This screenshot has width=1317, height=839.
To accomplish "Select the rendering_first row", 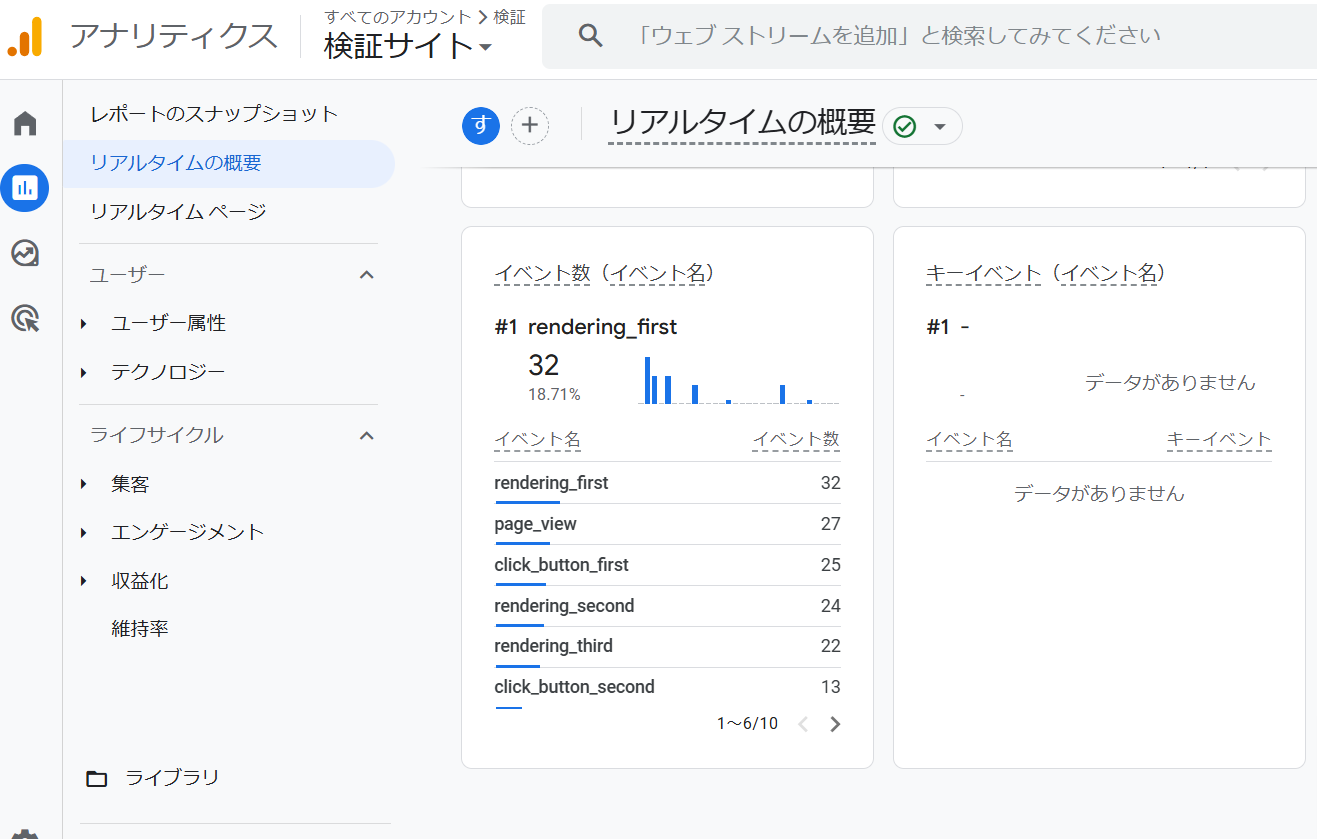I will pyautogui.click(x=667, y=483).
